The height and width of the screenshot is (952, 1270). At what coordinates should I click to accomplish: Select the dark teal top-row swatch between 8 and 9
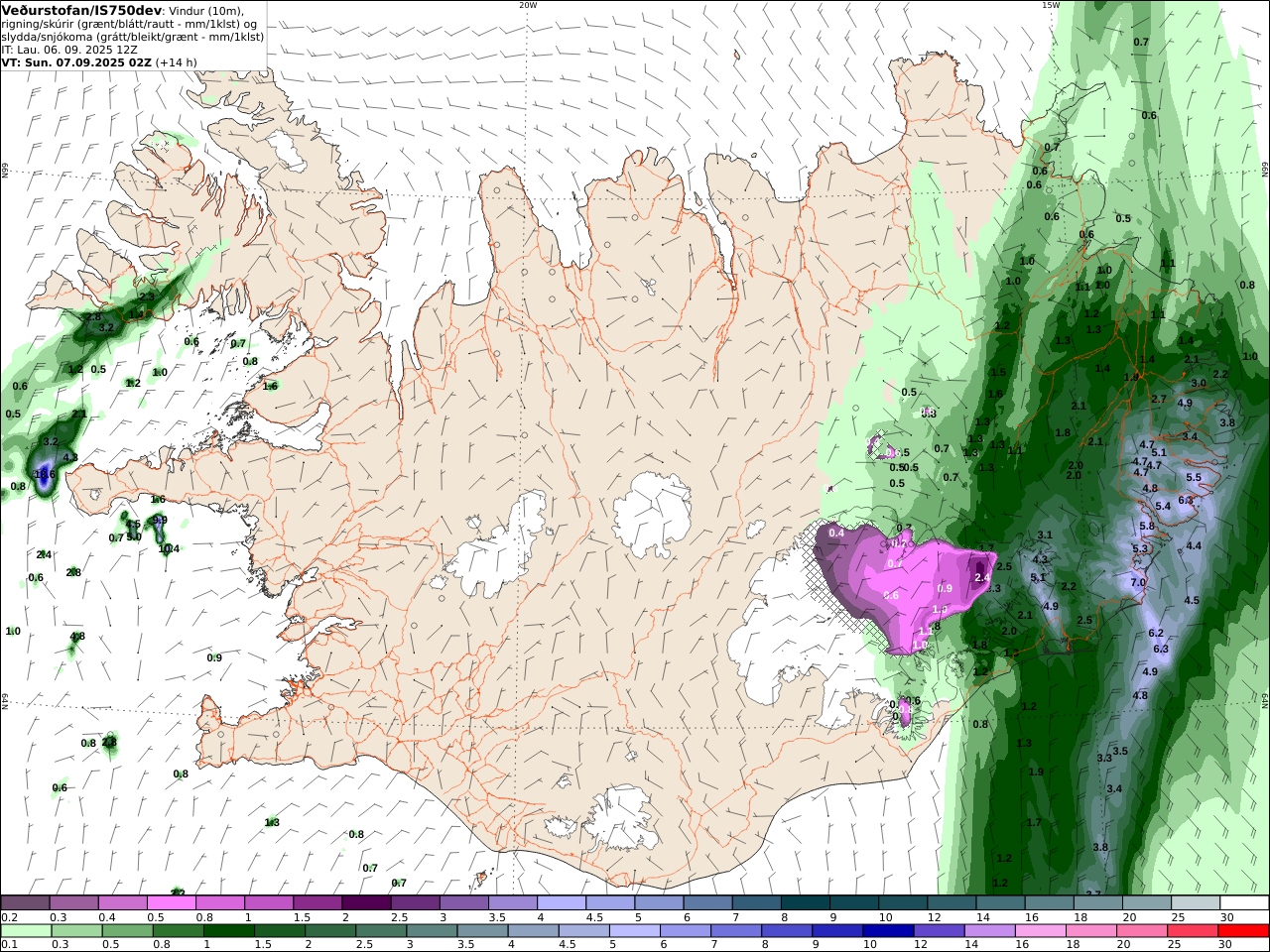tap(805, 903)
